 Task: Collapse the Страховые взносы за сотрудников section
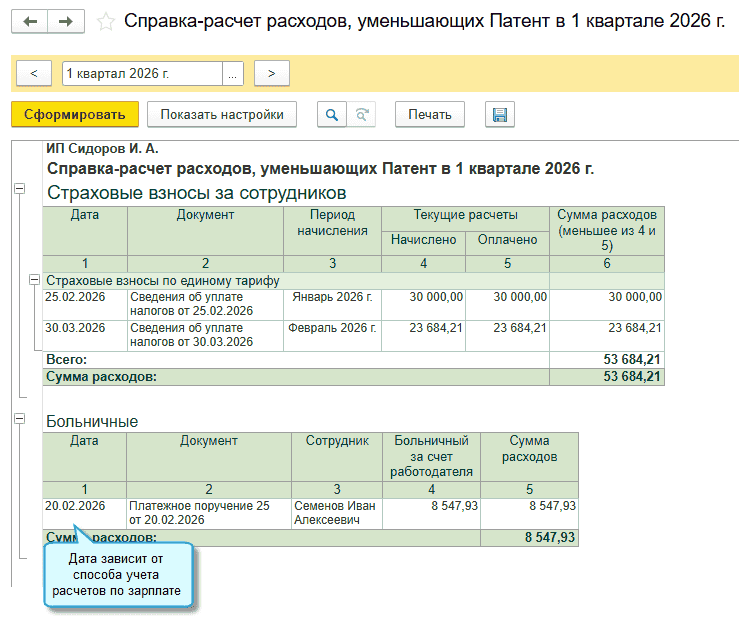tap(18, 188)
